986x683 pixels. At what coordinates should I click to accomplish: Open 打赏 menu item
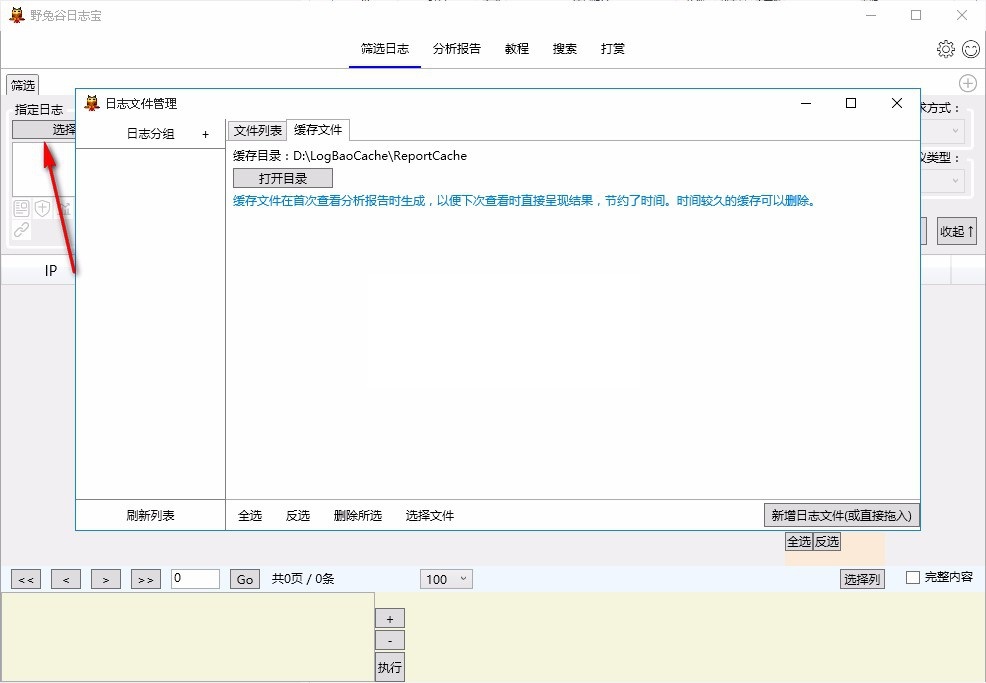pyautogui.click(x=612, y=48)
